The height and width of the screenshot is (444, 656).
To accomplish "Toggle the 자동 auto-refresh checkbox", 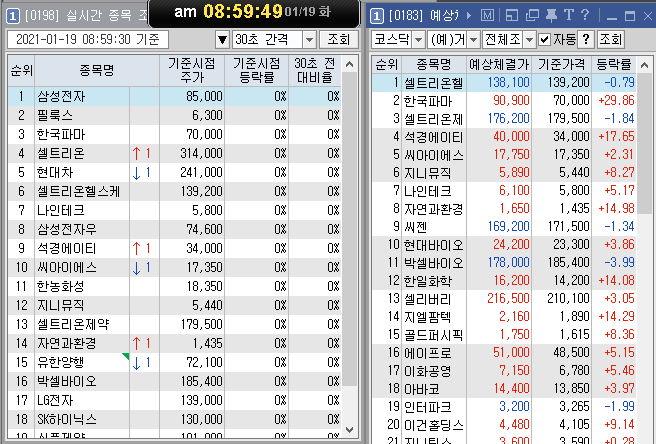I will point(544,40).
